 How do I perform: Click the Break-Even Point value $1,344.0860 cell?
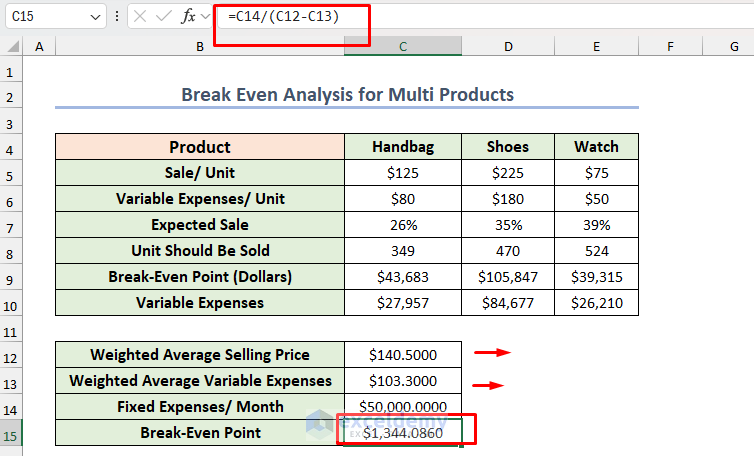pyautogui.click(x=402, y=433)
